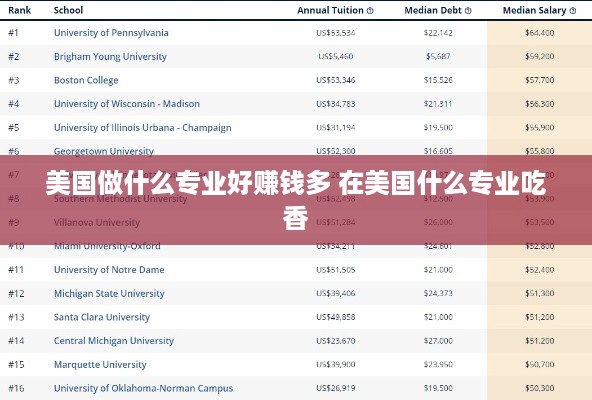Select the US$23,670 tuition cell
592x400 pixels.
point(336,341)
